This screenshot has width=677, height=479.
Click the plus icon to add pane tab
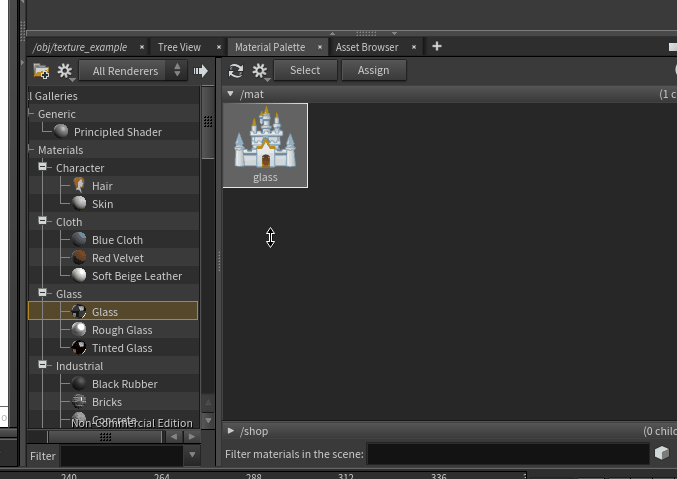tap(437, 47)
